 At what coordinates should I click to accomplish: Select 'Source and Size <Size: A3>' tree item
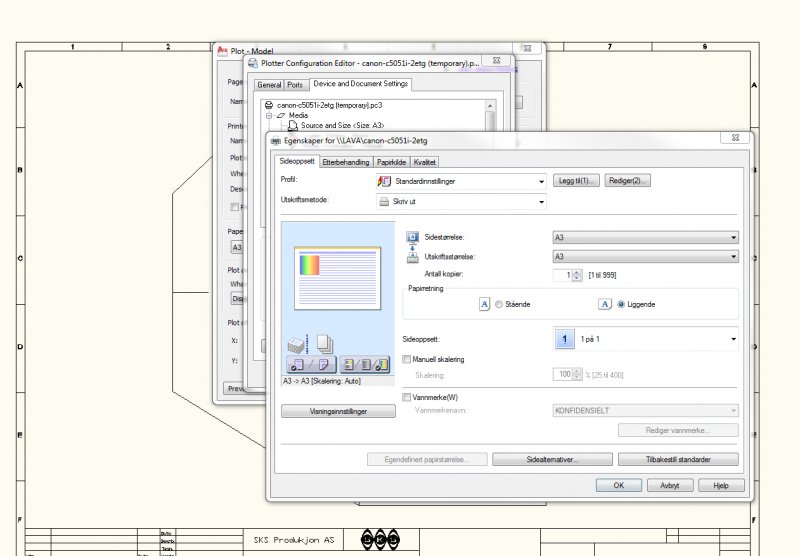(342, 125)
